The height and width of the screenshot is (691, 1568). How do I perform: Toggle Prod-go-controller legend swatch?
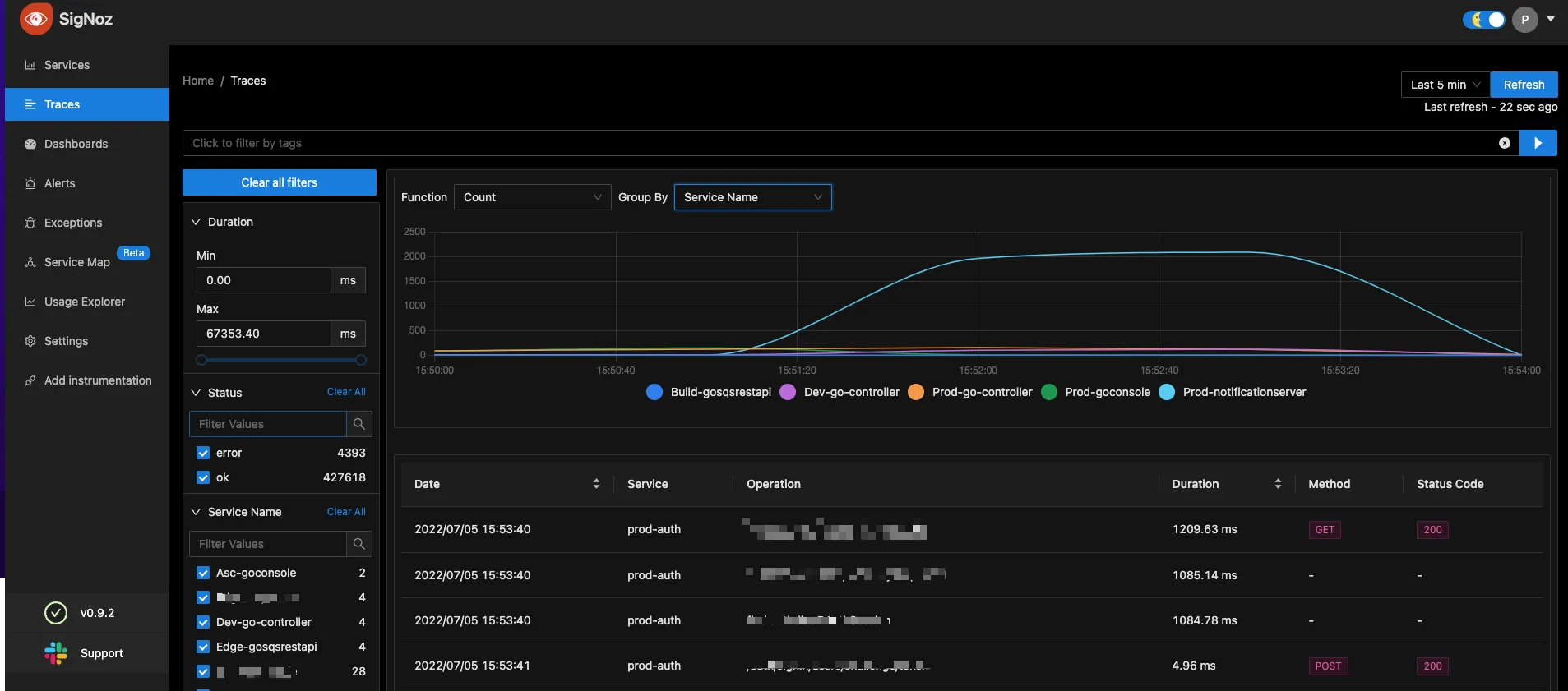click(x=916, y=392)
